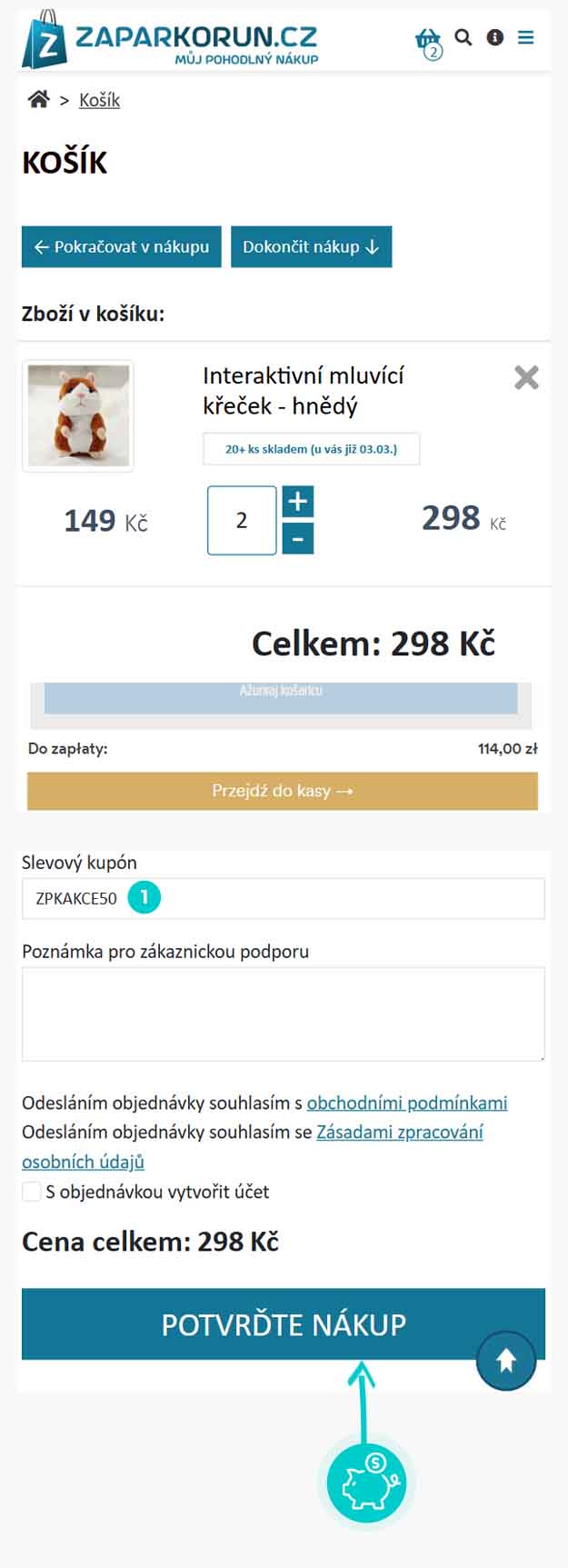568x1568 pixels.
Task: Click 'Pokračovat v nákupu' button
Action: click(x=121, y=247)
